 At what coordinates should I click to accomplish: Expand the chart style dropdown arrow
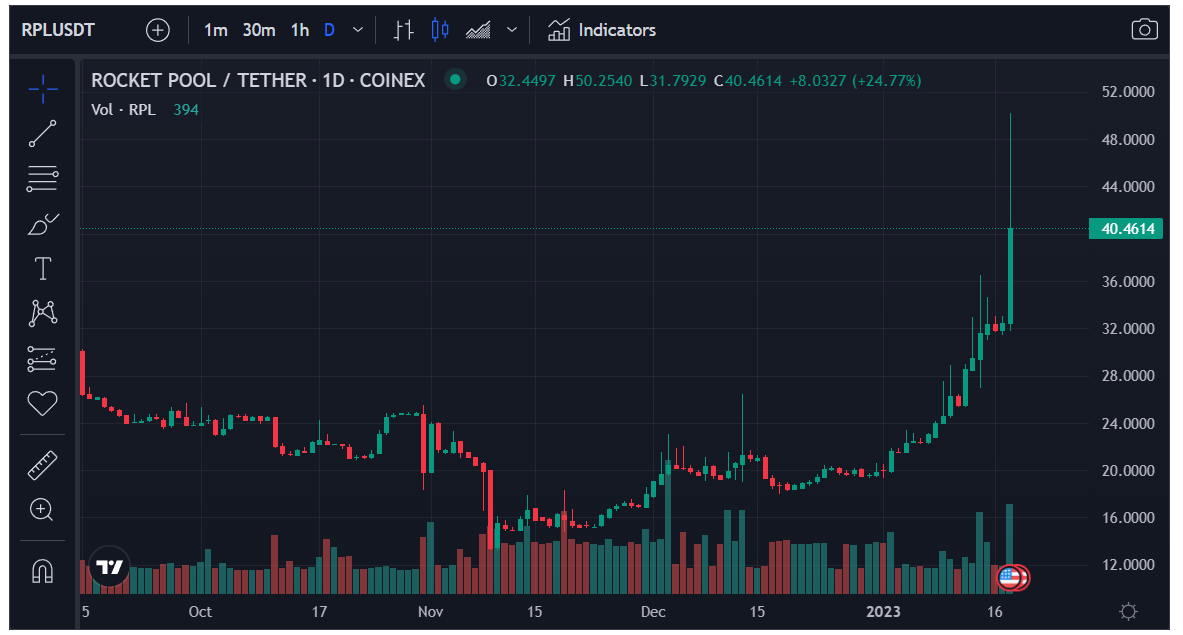[512, 30]
